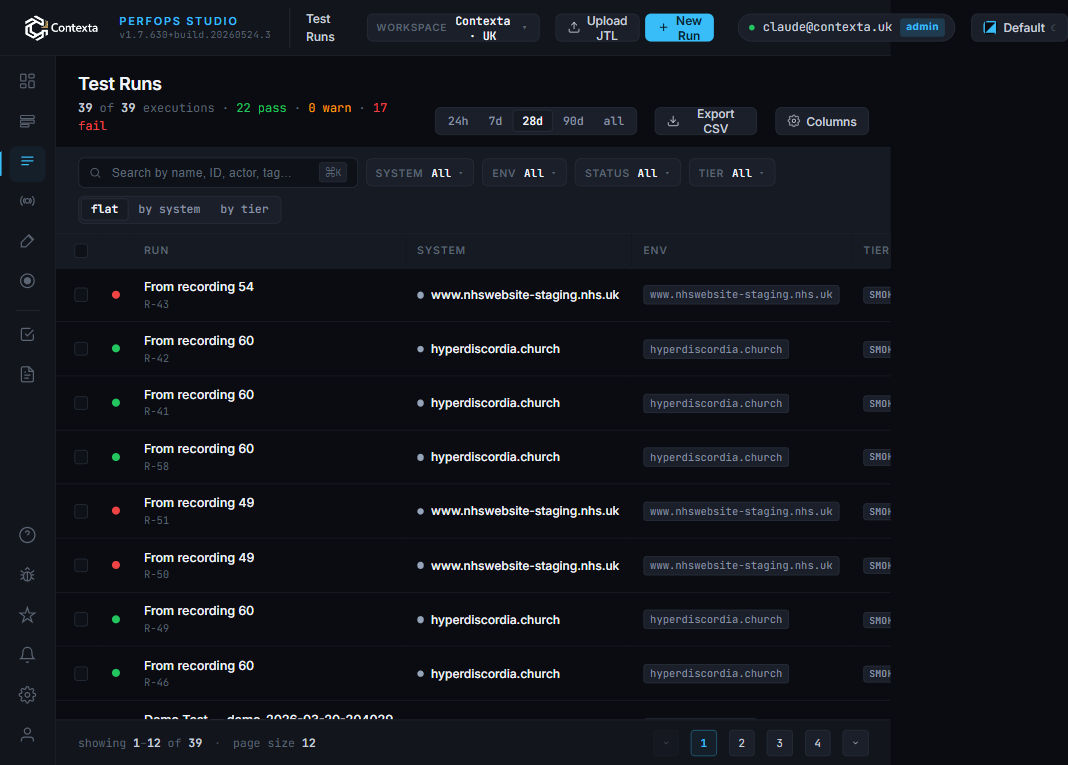Select the 24h time range tab
The image size is (1068, 765).
pyautogui.click(x=458, y=121)
